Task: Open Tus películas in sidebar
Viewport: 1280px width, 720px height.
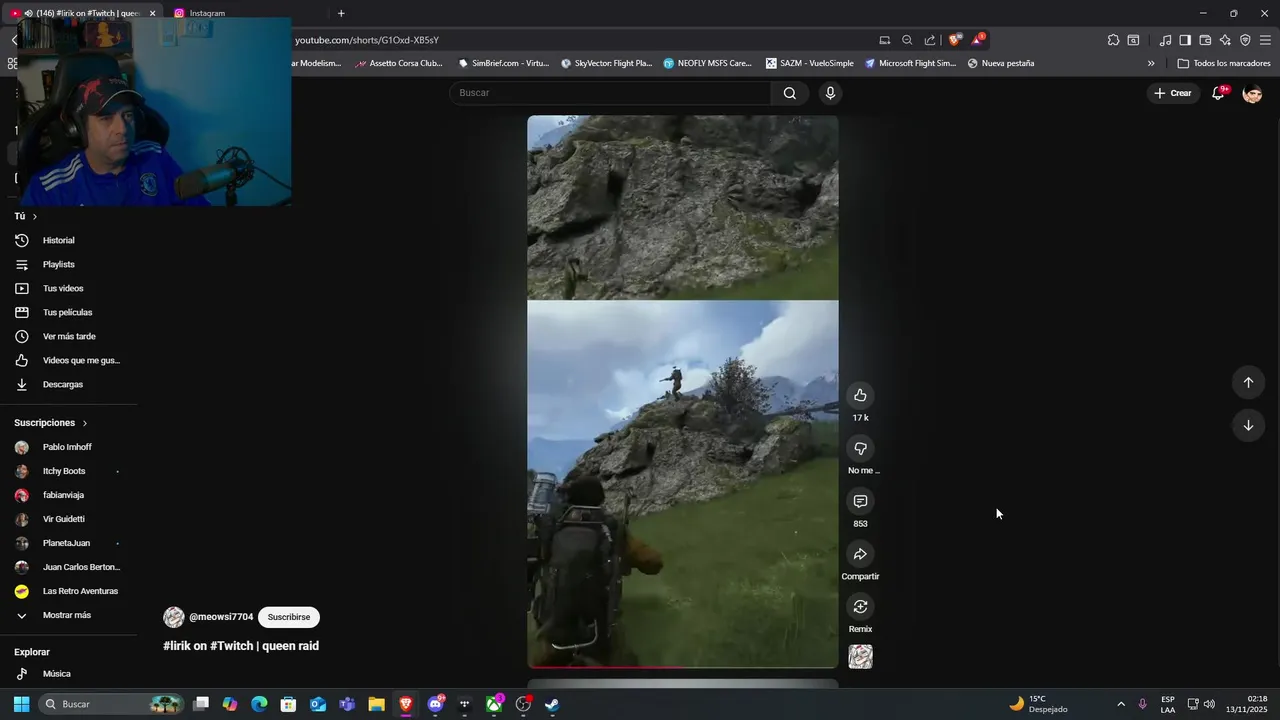Action: [68, 313]
